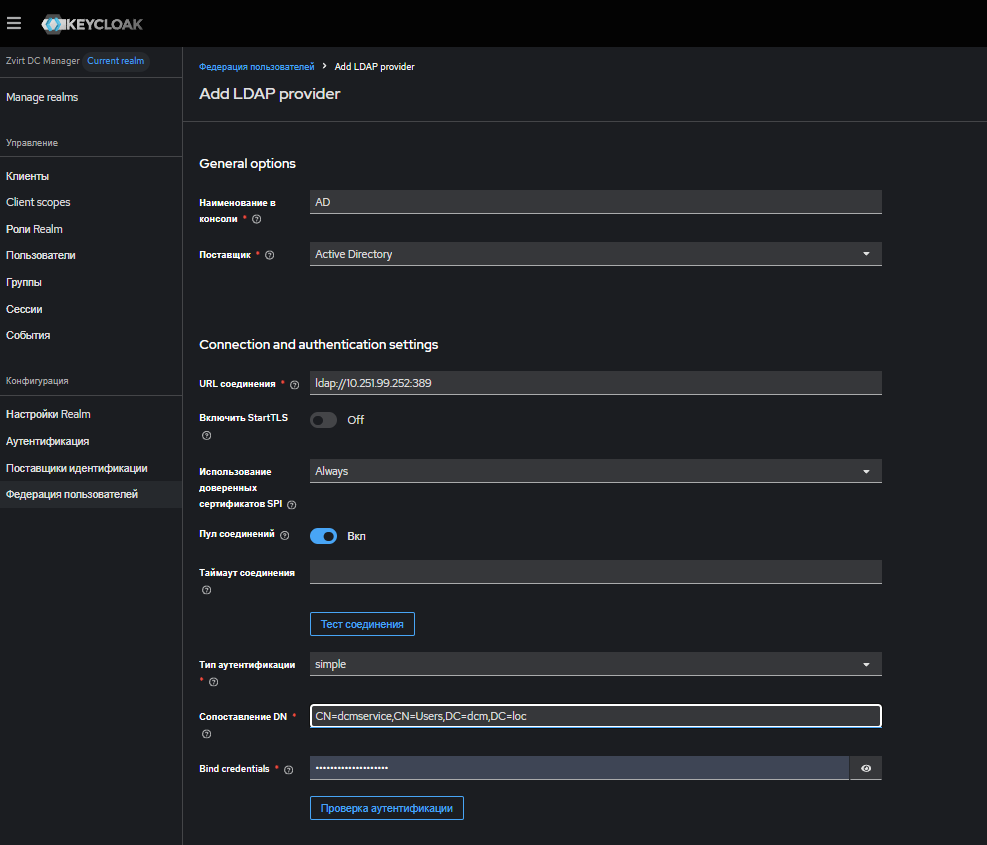Click Connection and authentication settings heading
This screenshot has height=845, width=987.
point(319,344)
